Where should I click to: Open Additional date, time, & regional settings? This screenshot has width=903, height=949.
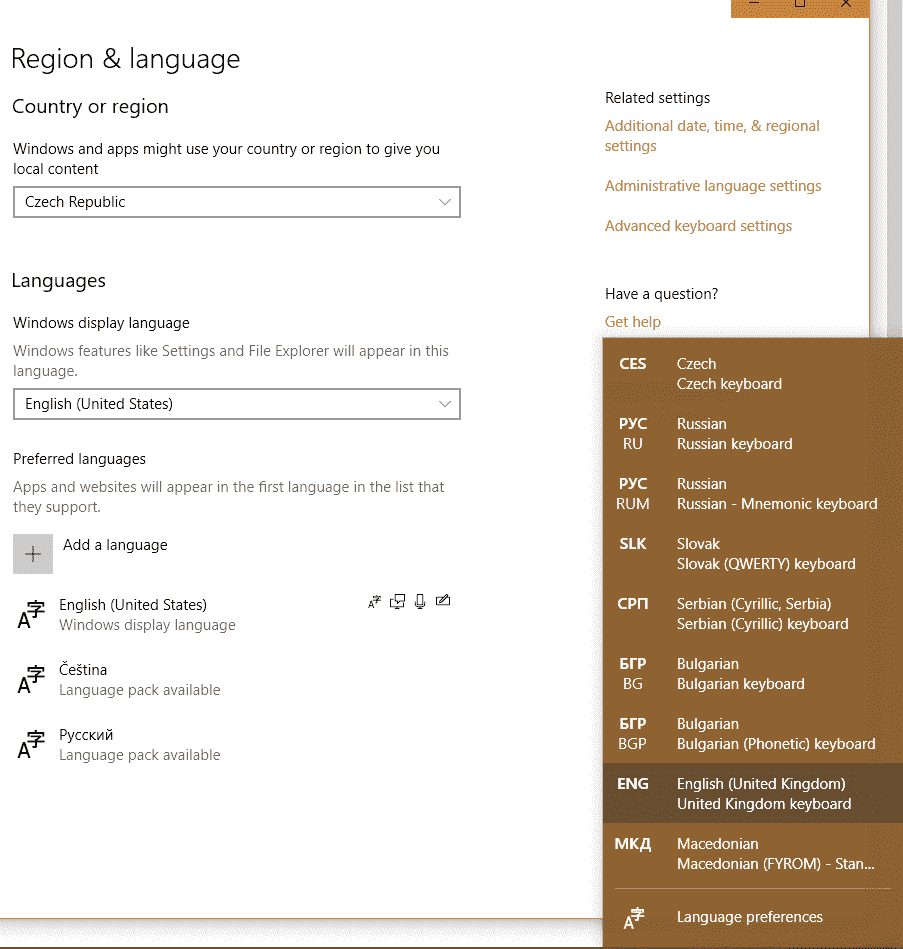(712, 136)
